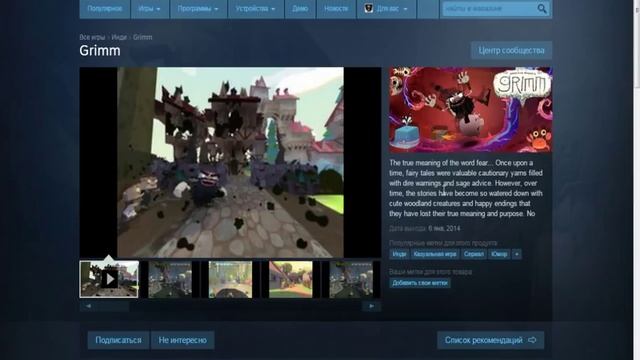The image size is (640, 360).
Task: Click the plus button after the Юмор tag
Action: pyautogui.click(x=516, y=254)
